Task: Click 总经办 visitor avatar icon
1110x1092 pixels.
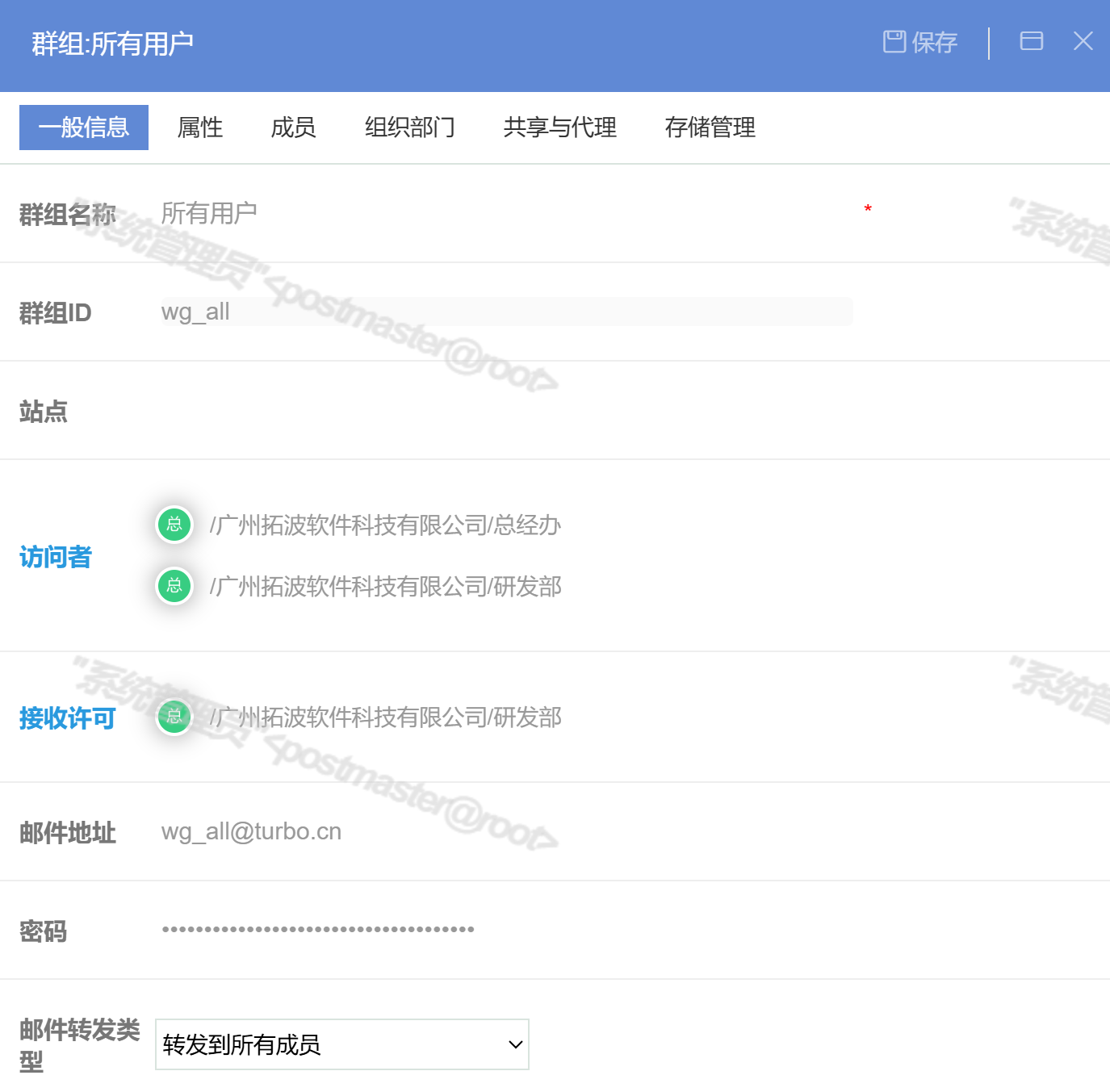Action: coord(174,525)
